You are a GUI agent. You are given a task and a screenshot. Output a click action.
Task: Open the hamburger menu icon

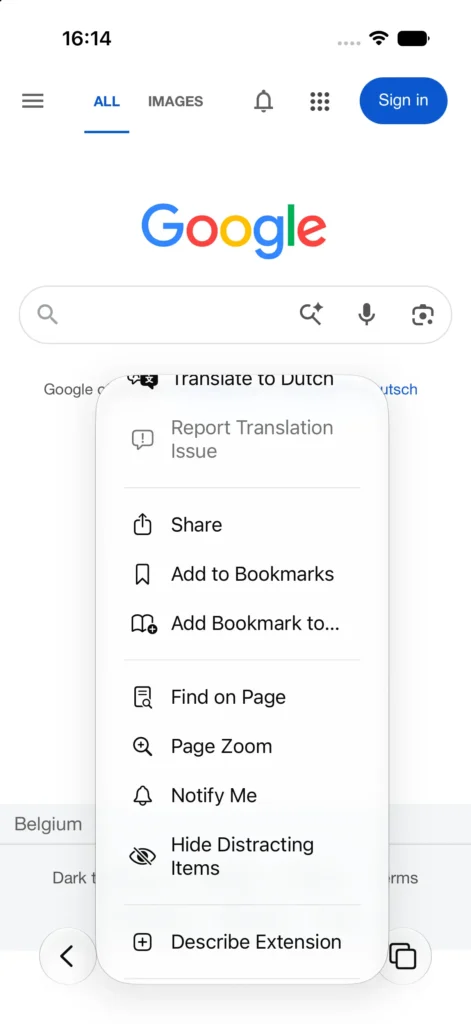click(x=33, y=101)
